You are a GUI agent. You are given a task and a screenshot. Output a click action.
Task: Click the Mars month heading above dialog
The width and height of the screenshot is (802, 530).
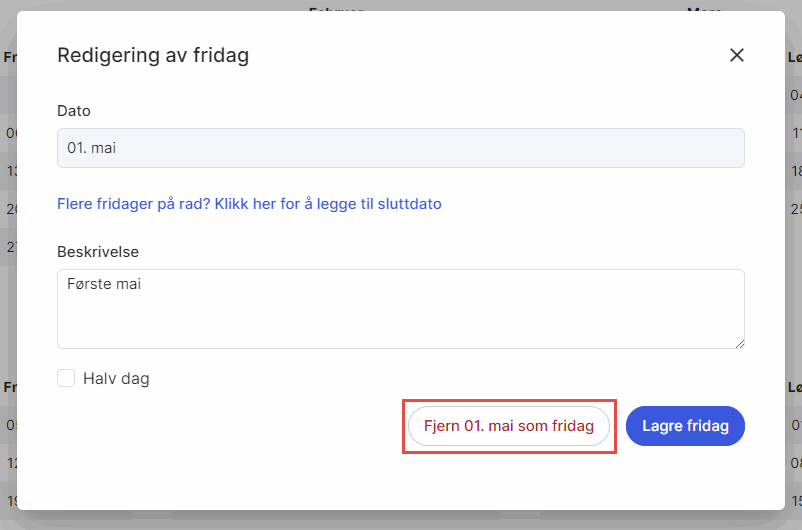[x=706, y=8]
